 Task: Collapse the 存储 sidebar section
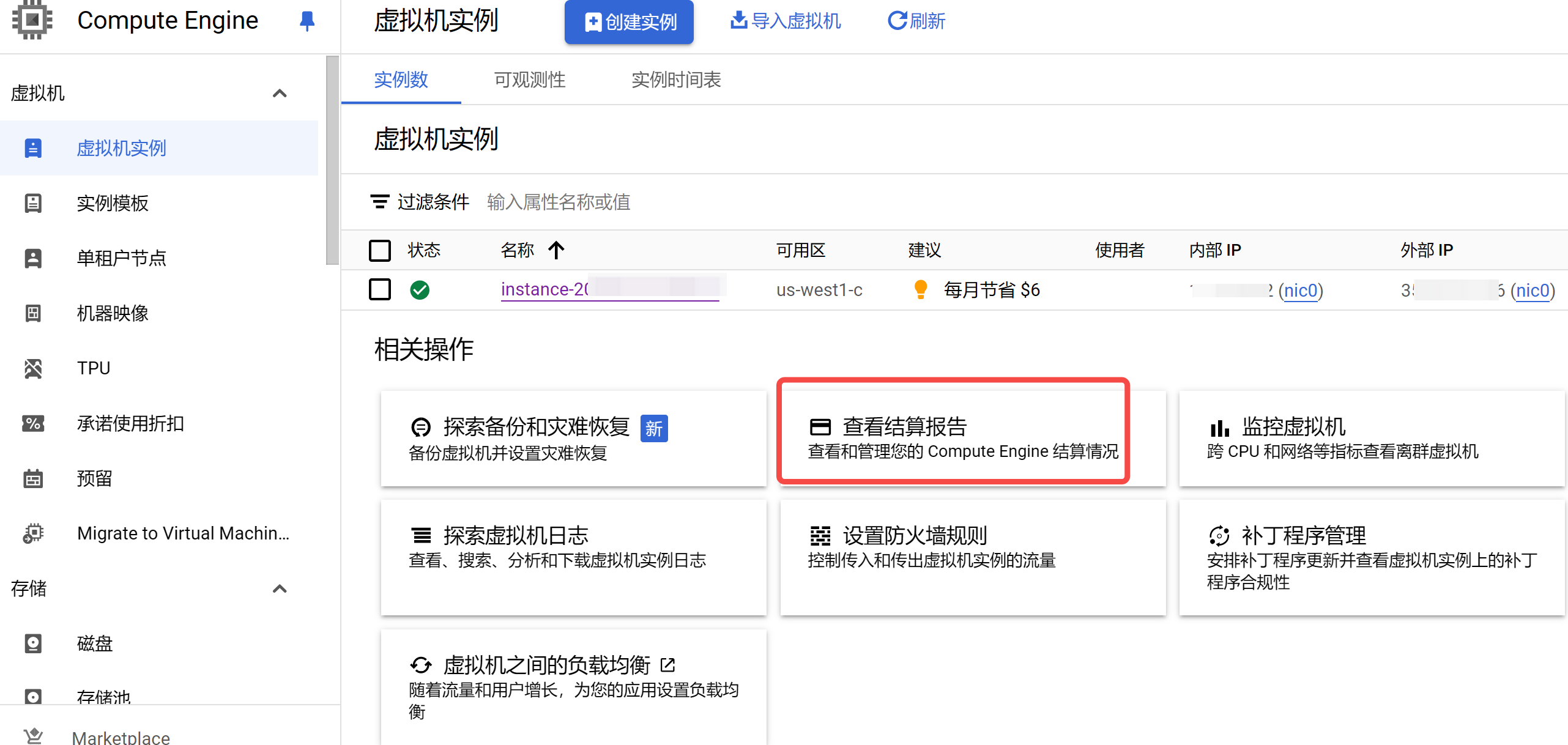[x=280, y=589]
